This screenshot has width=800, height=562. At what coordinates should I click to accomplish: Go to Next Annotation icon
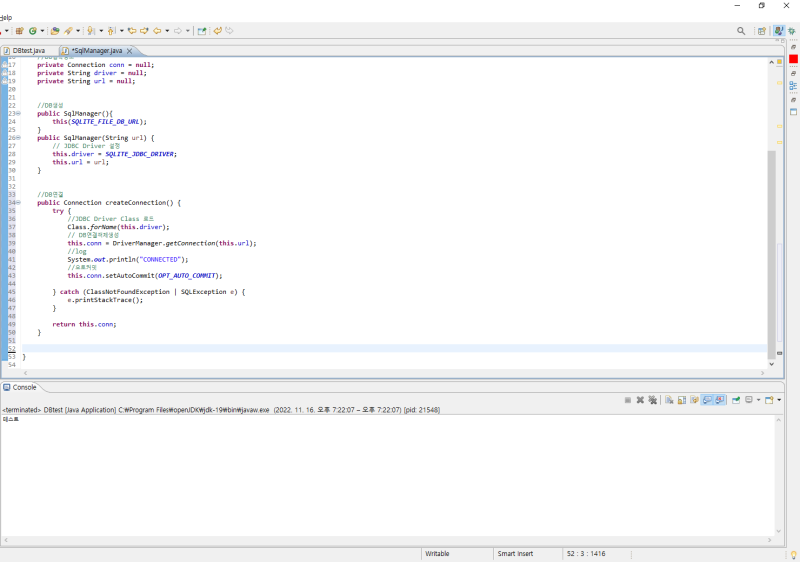(91, 31)
